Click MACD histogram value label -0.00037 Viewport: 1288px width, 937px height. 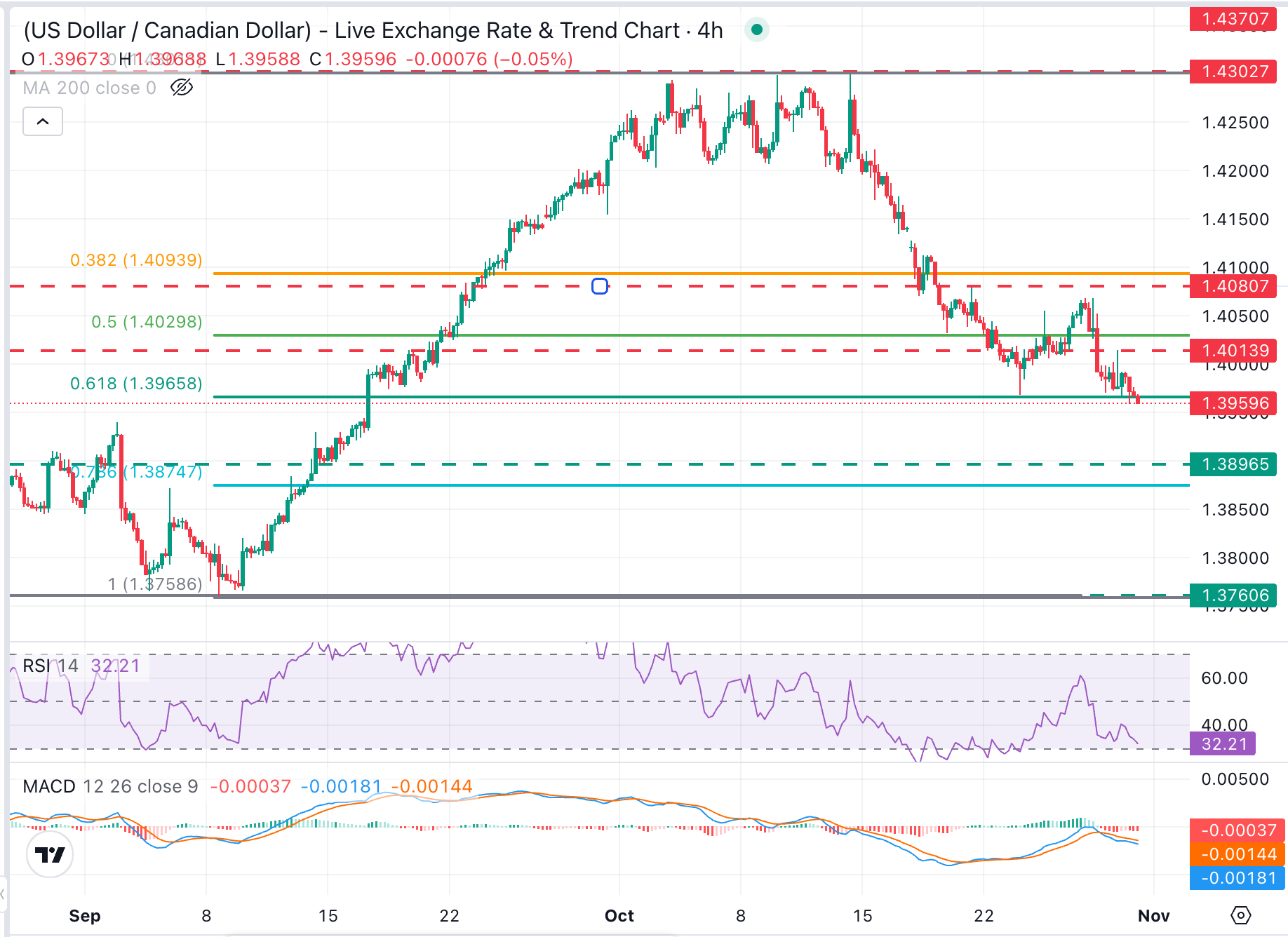tap(1237, 830)
